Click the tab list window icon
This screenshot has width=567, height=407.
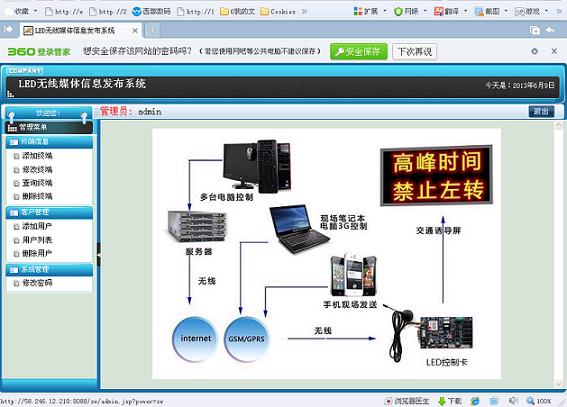[534, 30]
